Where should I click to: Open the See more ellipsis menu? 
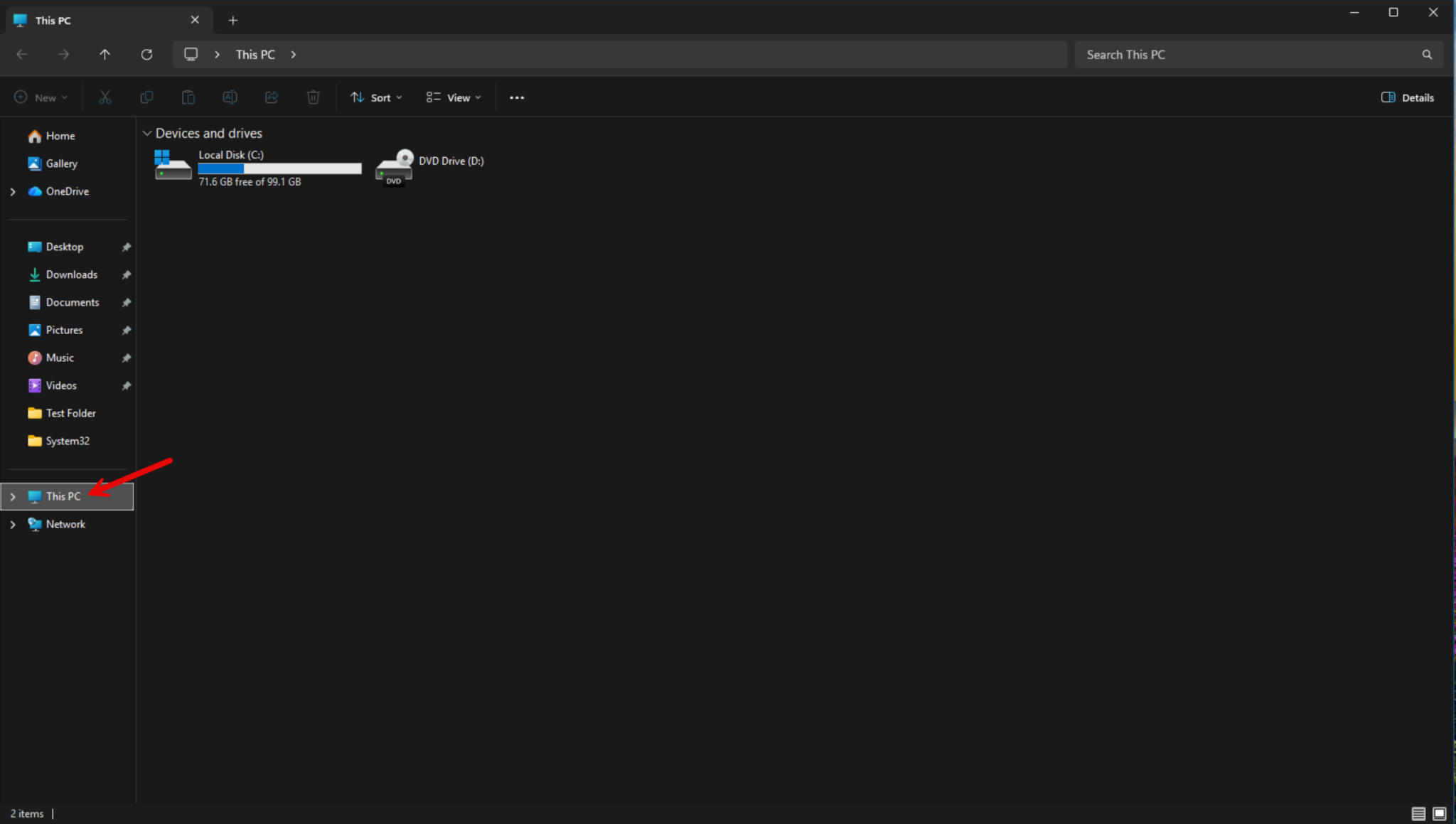pyautogui.click(x=517, y=97)
